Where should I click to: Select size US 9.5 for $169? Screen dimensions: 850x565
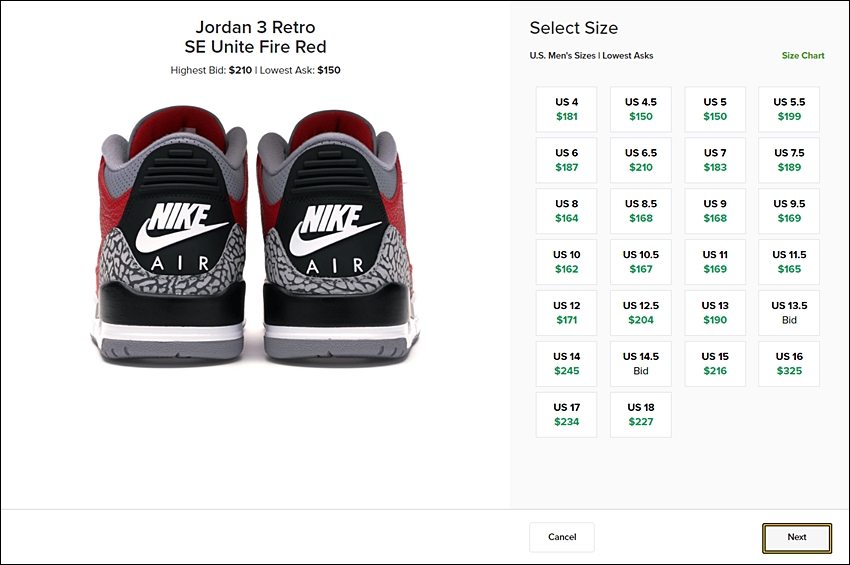click(x=789, y=211)
